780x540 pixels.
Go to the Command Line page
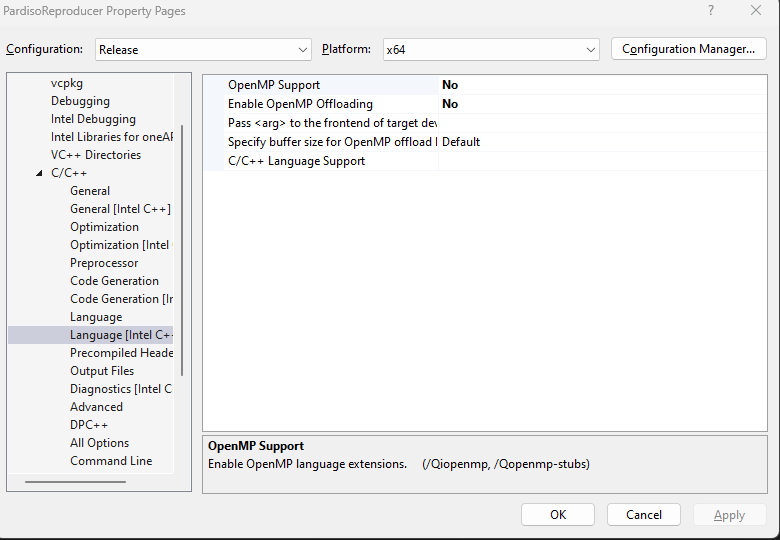(x=111, y=461)
